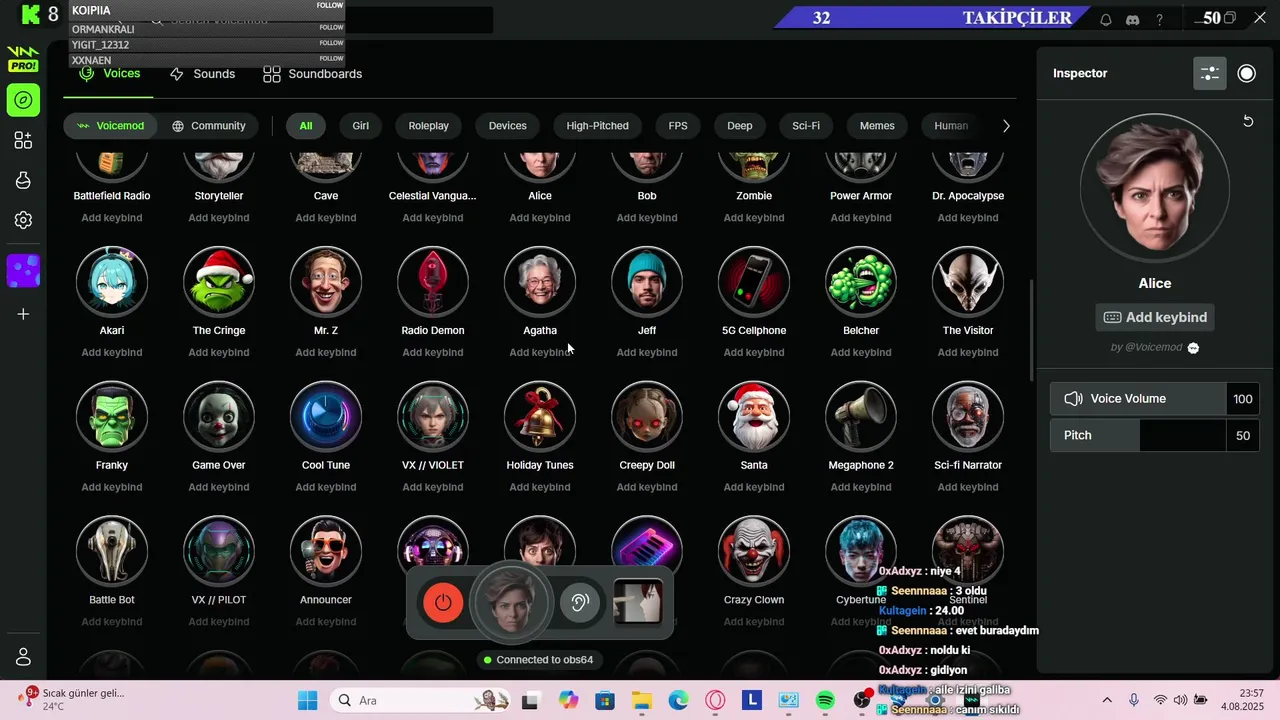
Task: Choose the Agatha voice avatar
Action: [x=540, y=282]
